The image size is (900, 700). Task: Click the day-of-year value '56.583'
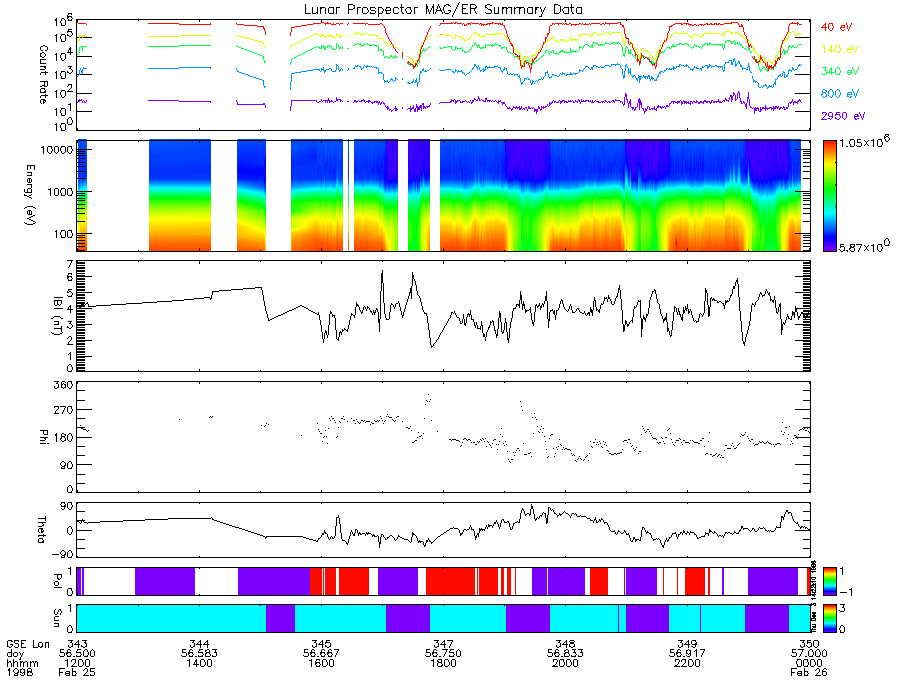click(x=199, y=654)
